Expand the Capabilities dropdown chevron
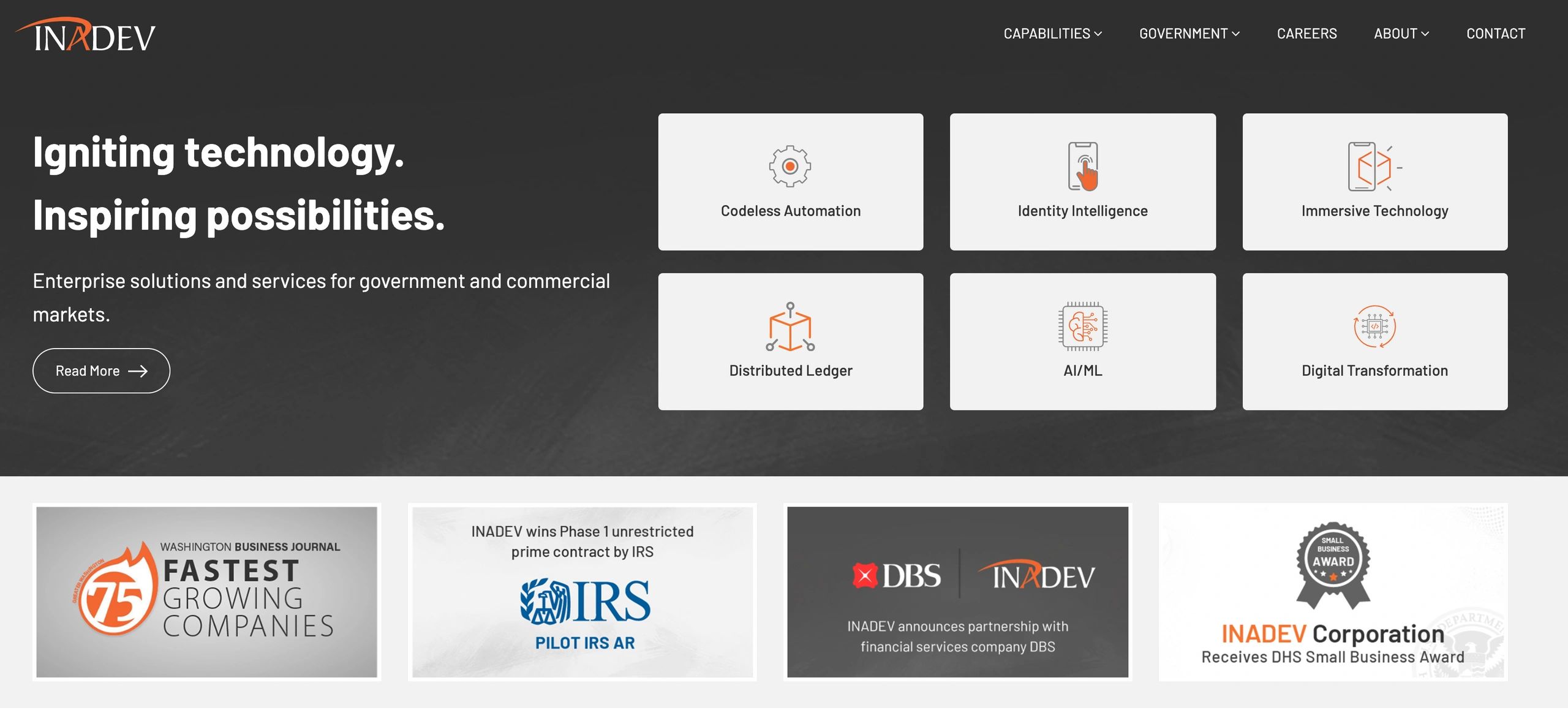This screenshot has height=710, width=1568. pos(1098,34)
